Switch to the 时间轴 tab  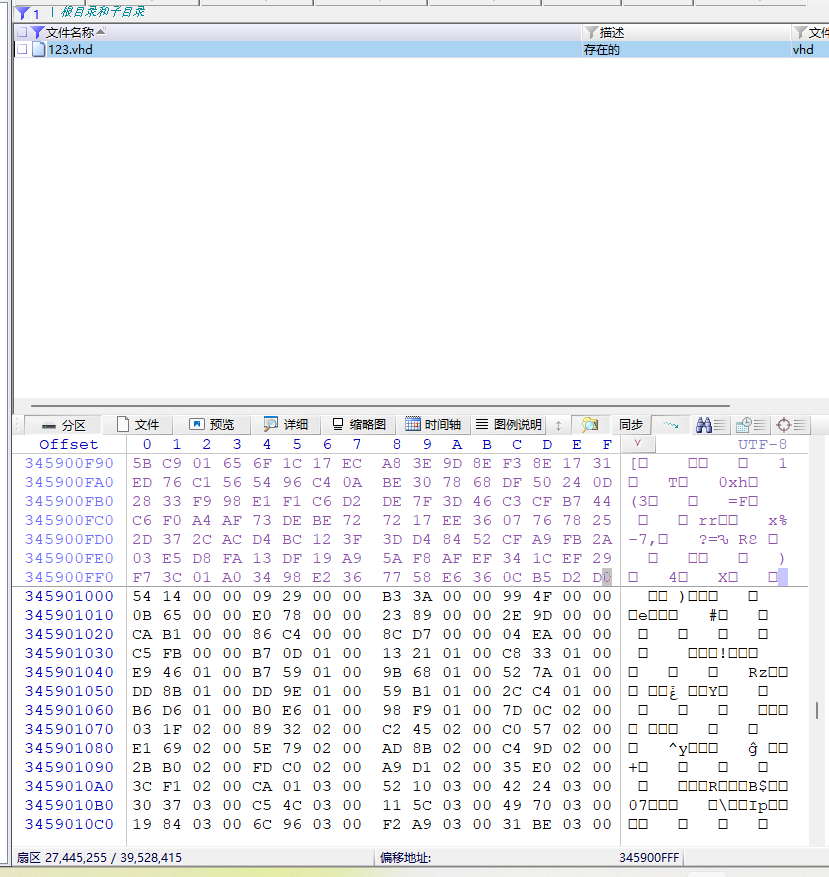(x=433, y=425)
